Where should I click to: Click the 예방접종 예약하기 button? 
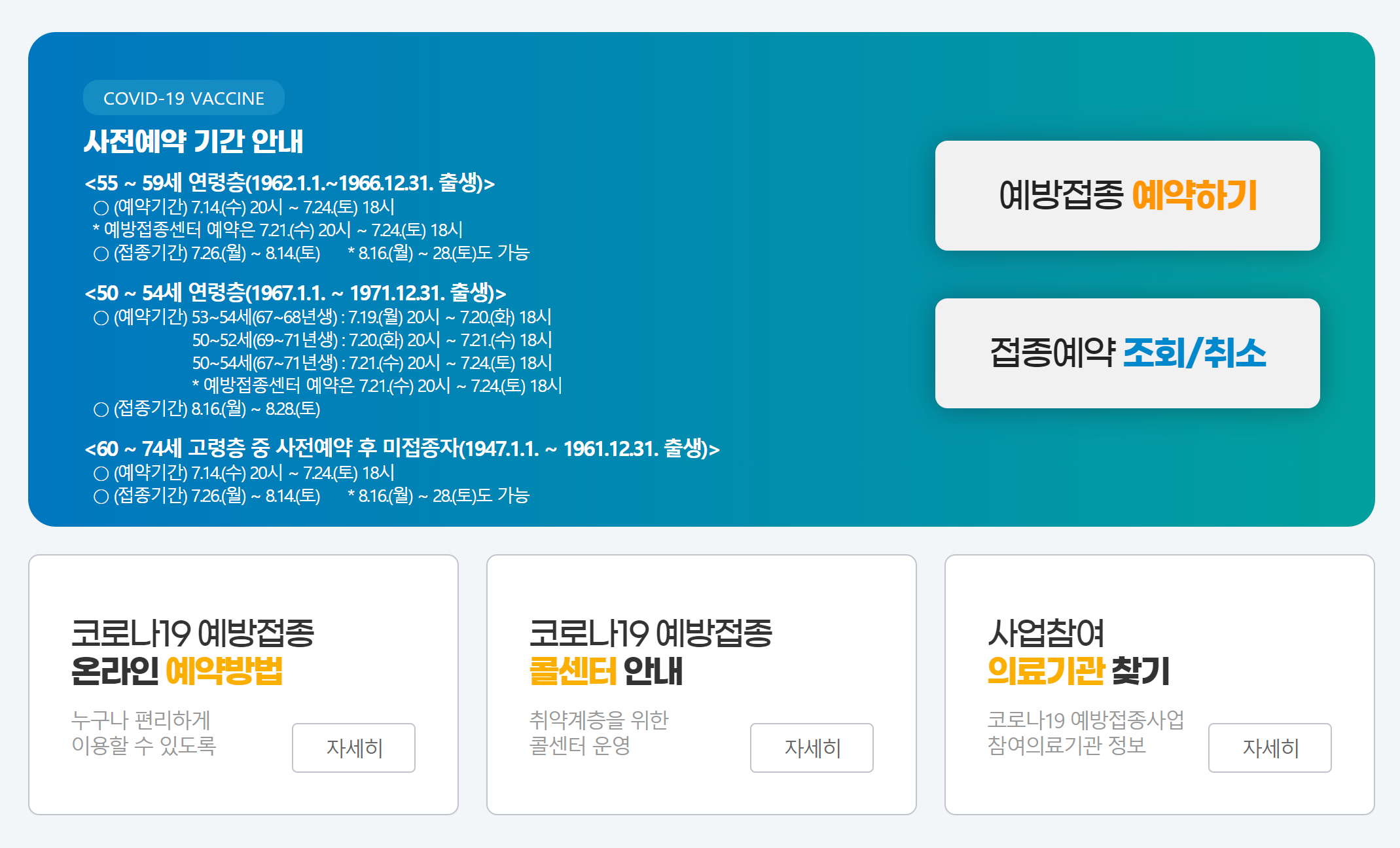tap(1127, 195)
